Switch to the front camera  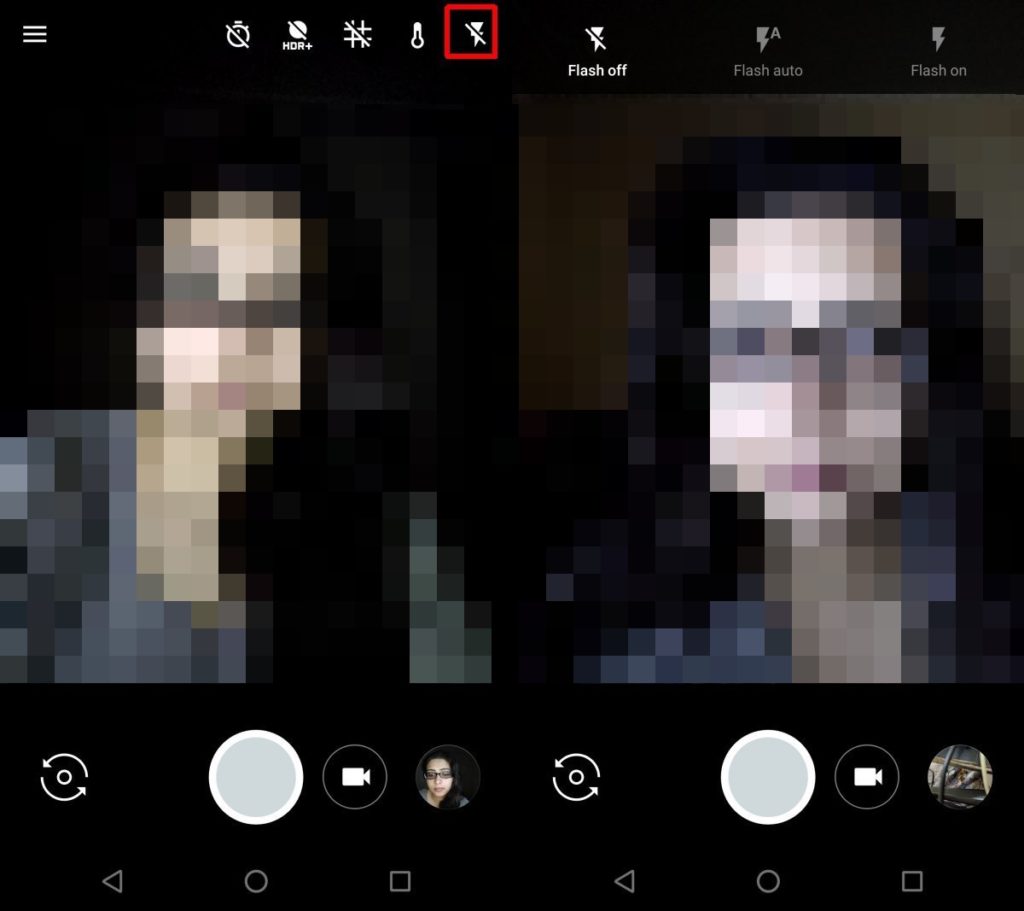coord(63,777)
